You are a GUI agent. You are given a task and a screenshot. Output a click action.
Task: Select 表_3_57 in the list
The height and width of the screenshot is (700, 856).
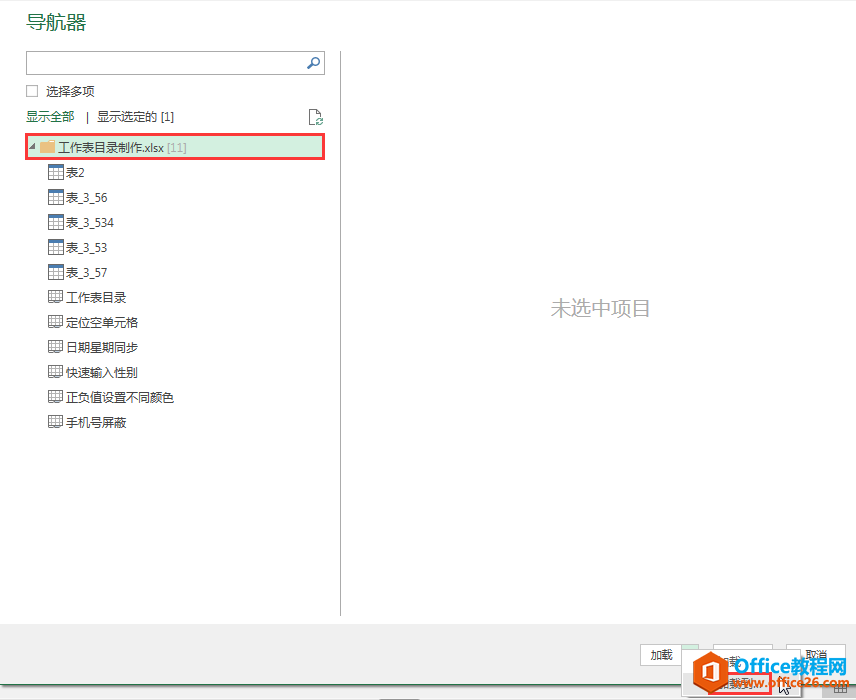pos(78,272)
